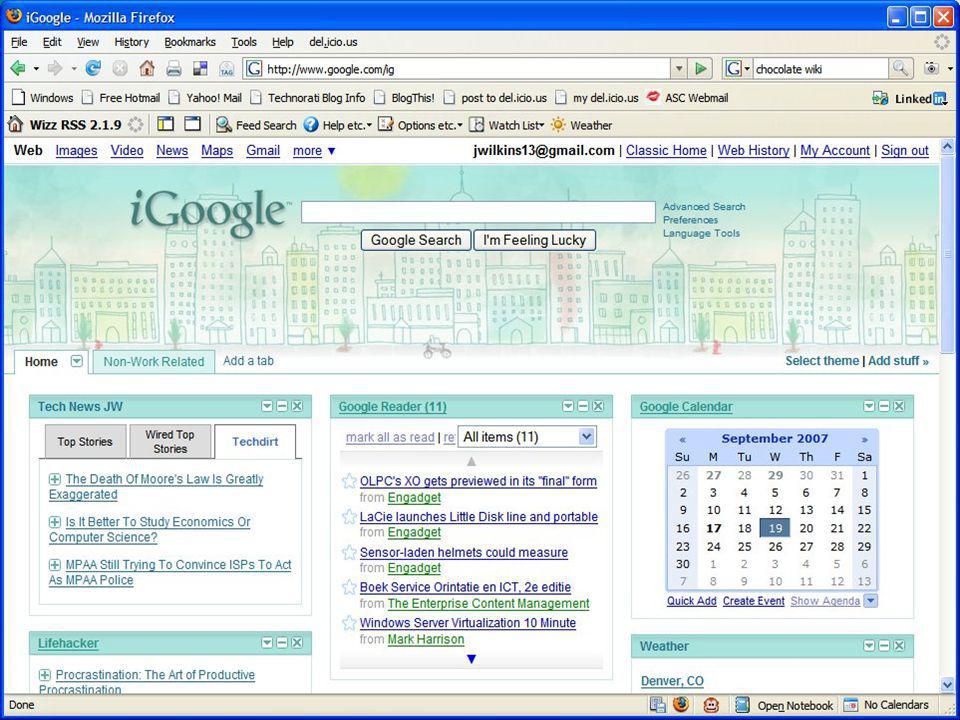
Task: Click the ASC Webmail bookmark
Action: [688, 98]
